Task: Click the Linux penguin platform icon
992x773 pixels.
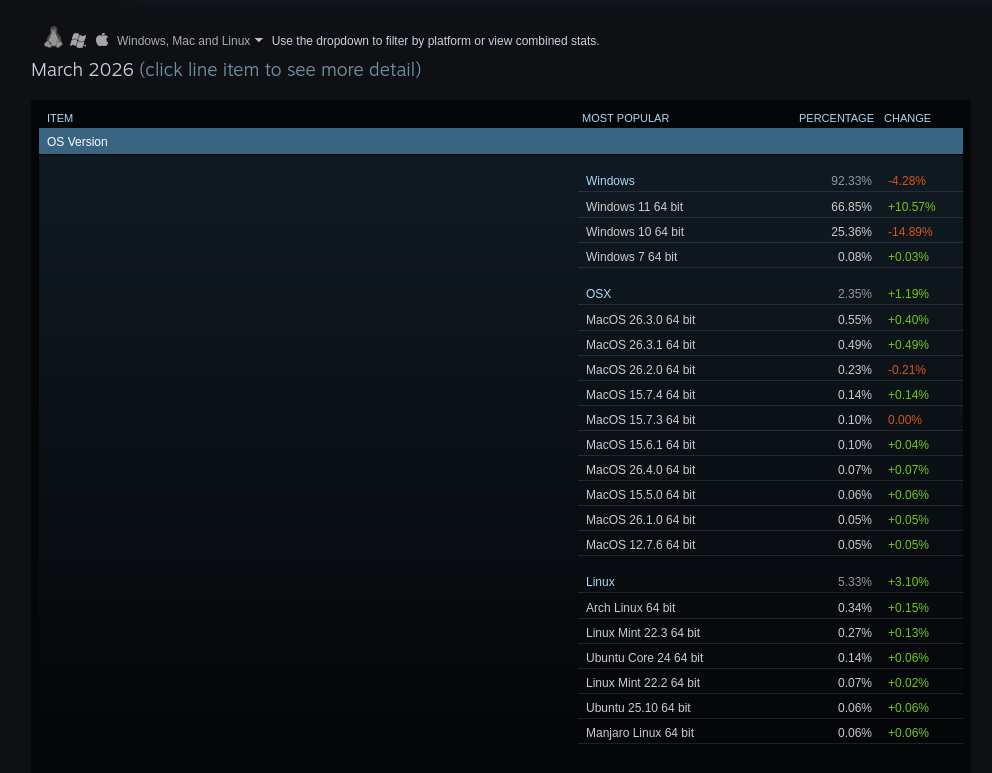Action: pyautogui.click(x=53, y=38)
